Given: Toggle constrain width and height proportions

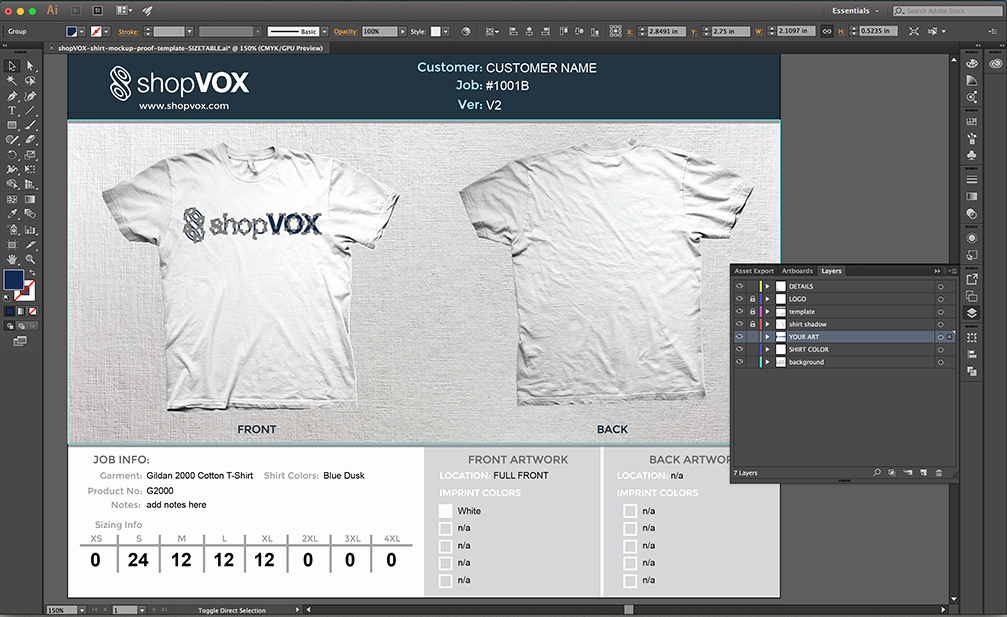Looking at the screenshot, I should [x=827, y=31].
